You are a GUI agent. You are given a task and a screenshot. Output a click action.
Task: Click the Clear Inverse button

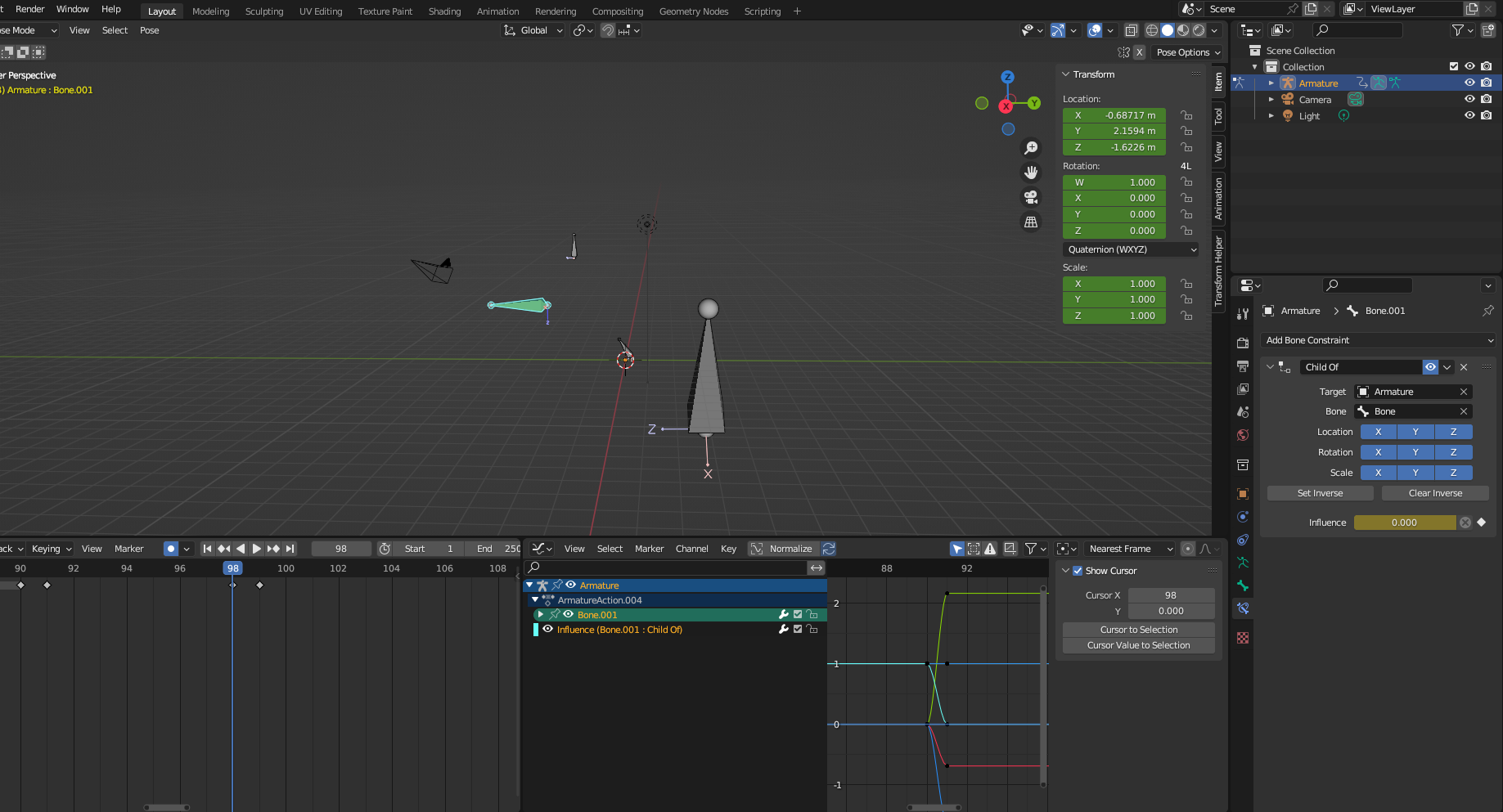click(x=1435, y=493)
